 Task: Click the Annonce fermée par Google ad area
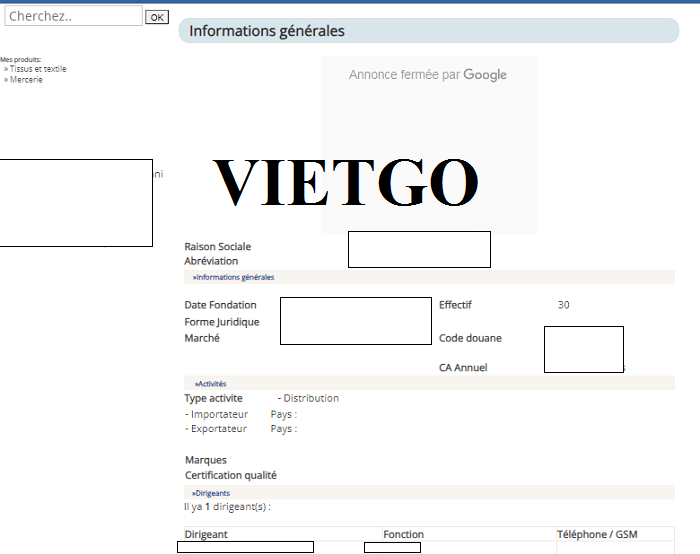click(x=428, y=75)
